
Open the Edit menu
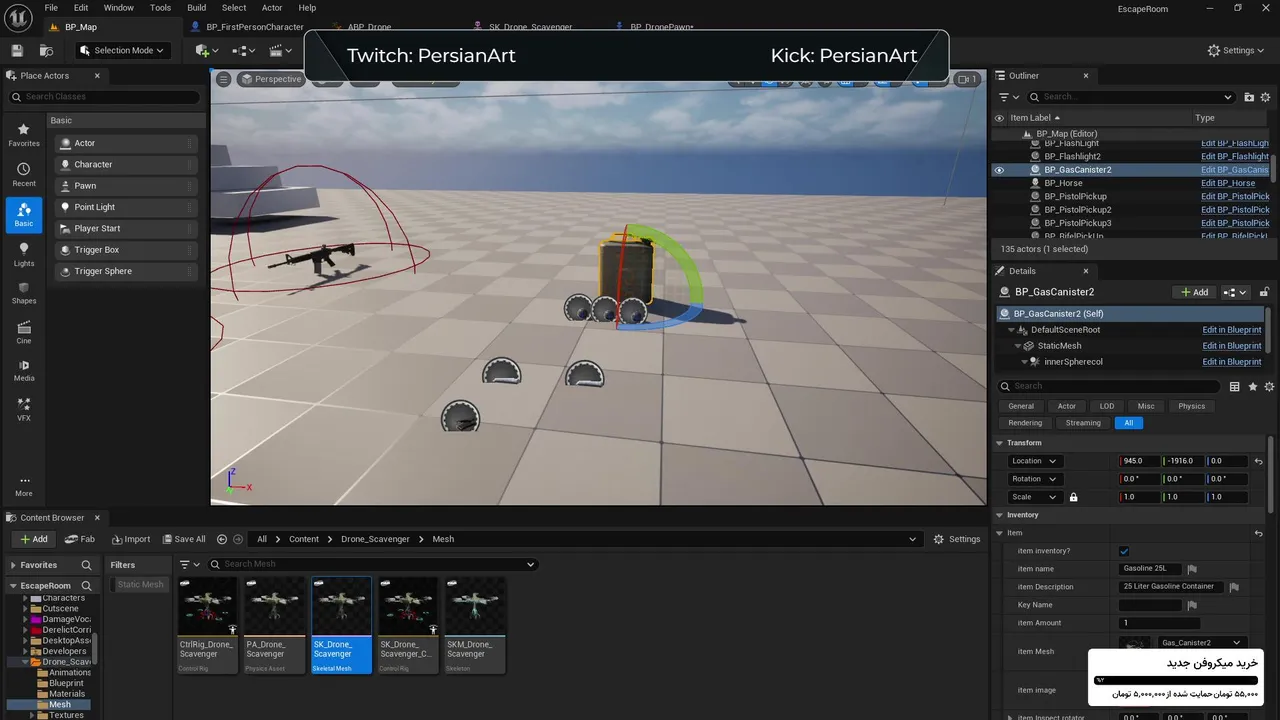click(x=81, y=8)
